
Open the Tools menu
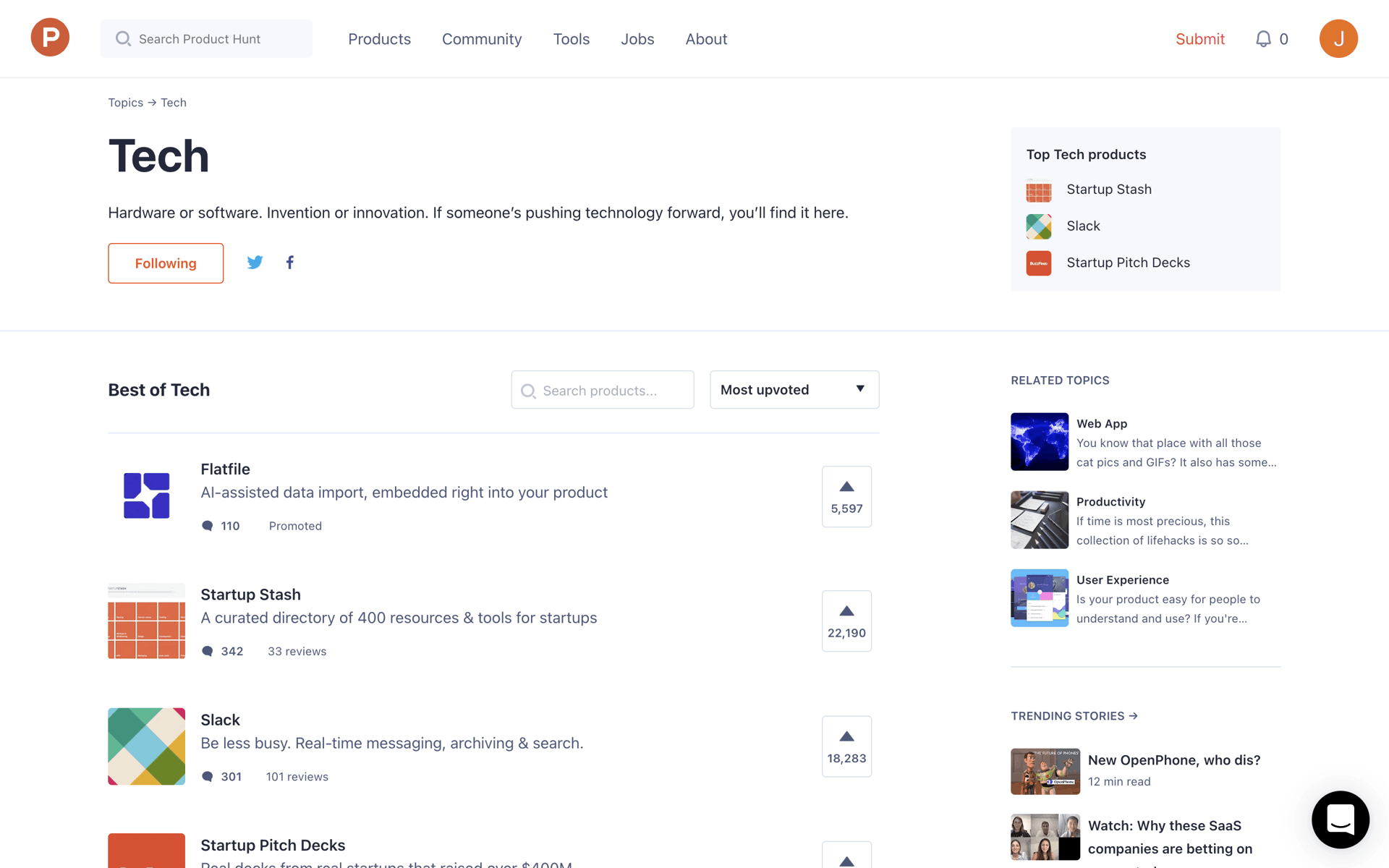pos(572,39)
